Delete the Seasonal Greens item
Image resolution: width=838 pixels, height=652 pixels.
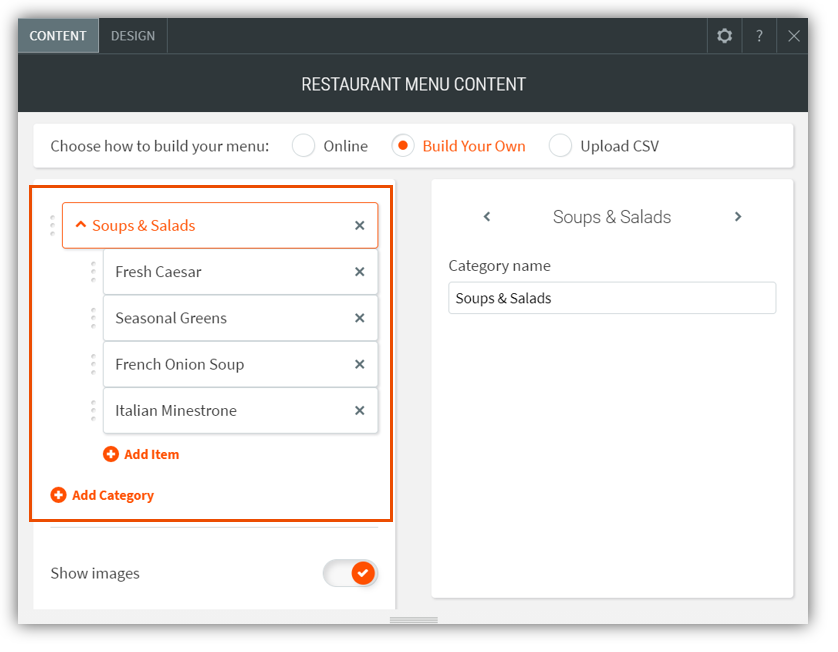pyautogui.click(x=360, y=318)
